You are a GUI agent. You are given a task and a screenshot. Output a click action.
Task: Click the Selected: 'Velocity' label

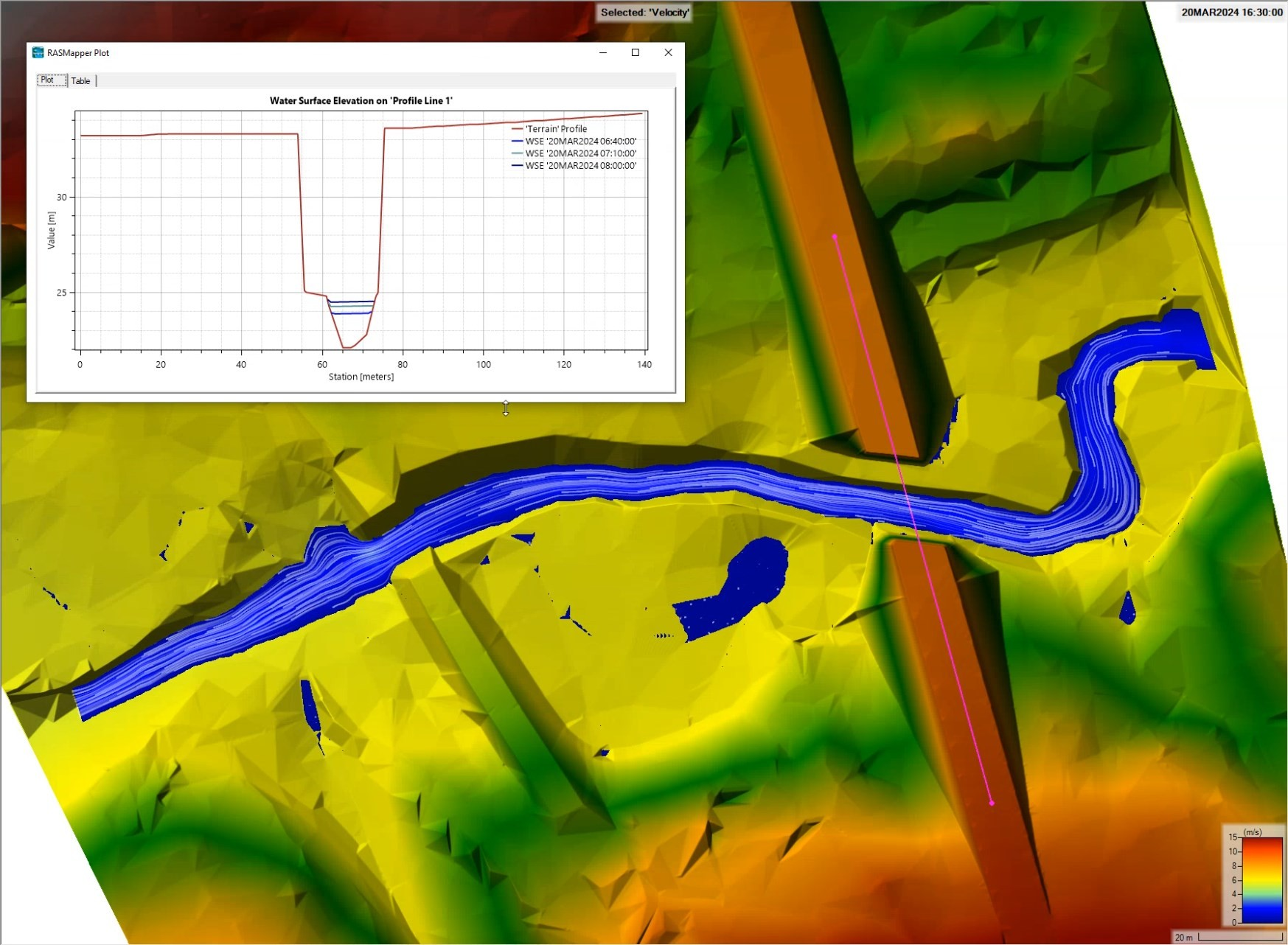[x=644, y=13]
